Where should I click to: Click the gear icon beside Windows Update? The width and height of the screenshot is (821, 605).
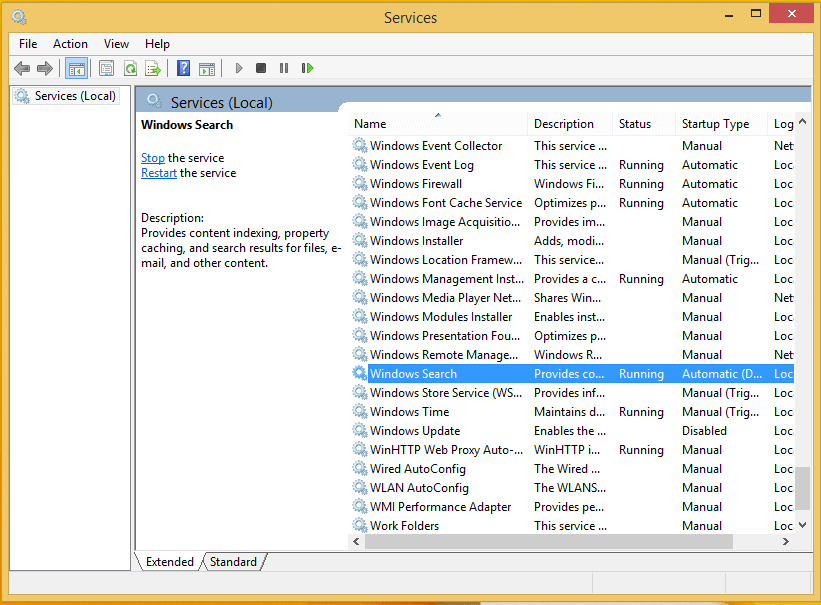point(360,431)
